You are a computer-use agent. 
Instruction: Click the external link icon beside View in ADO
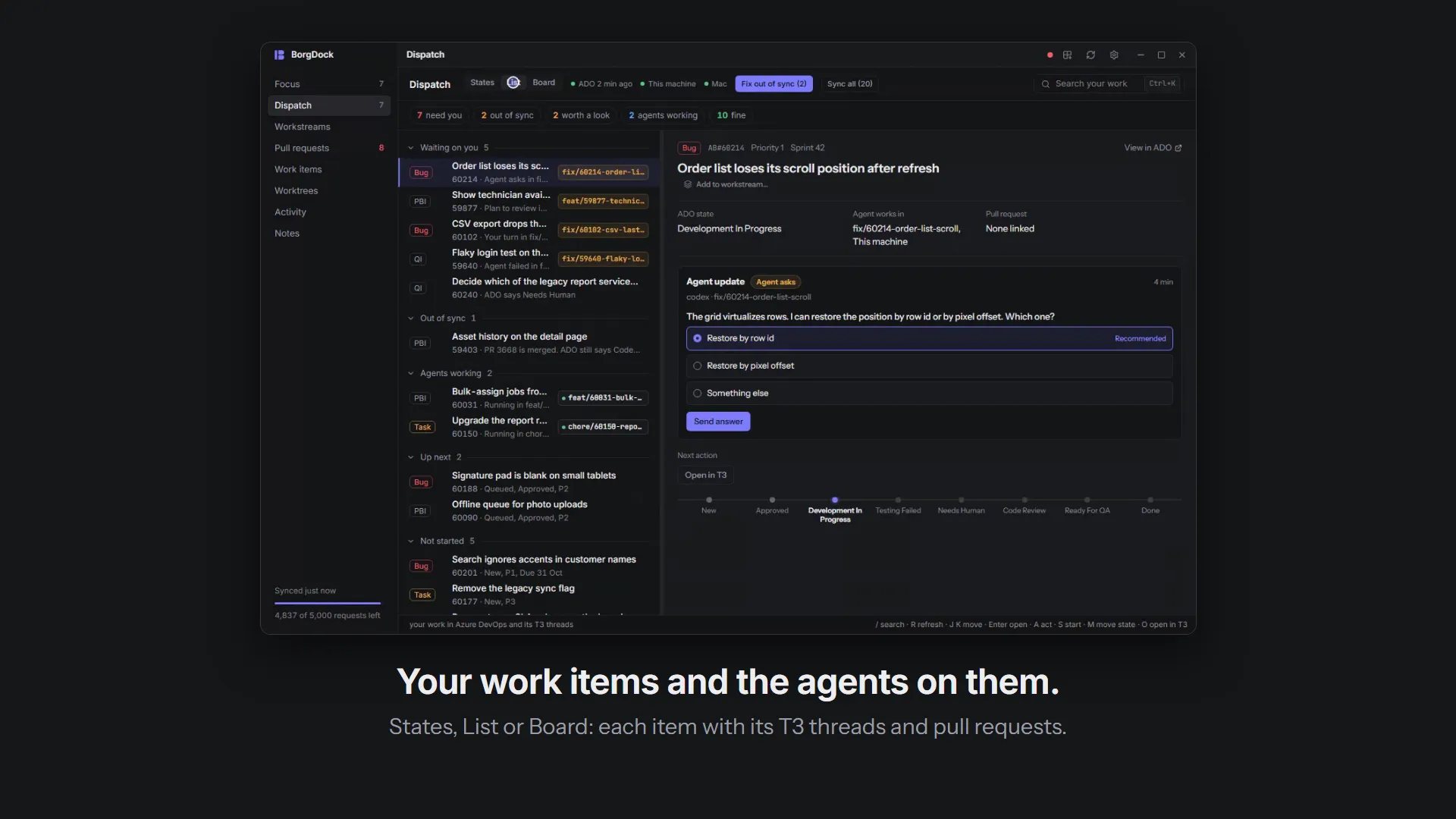click(x=1178, y=148)
